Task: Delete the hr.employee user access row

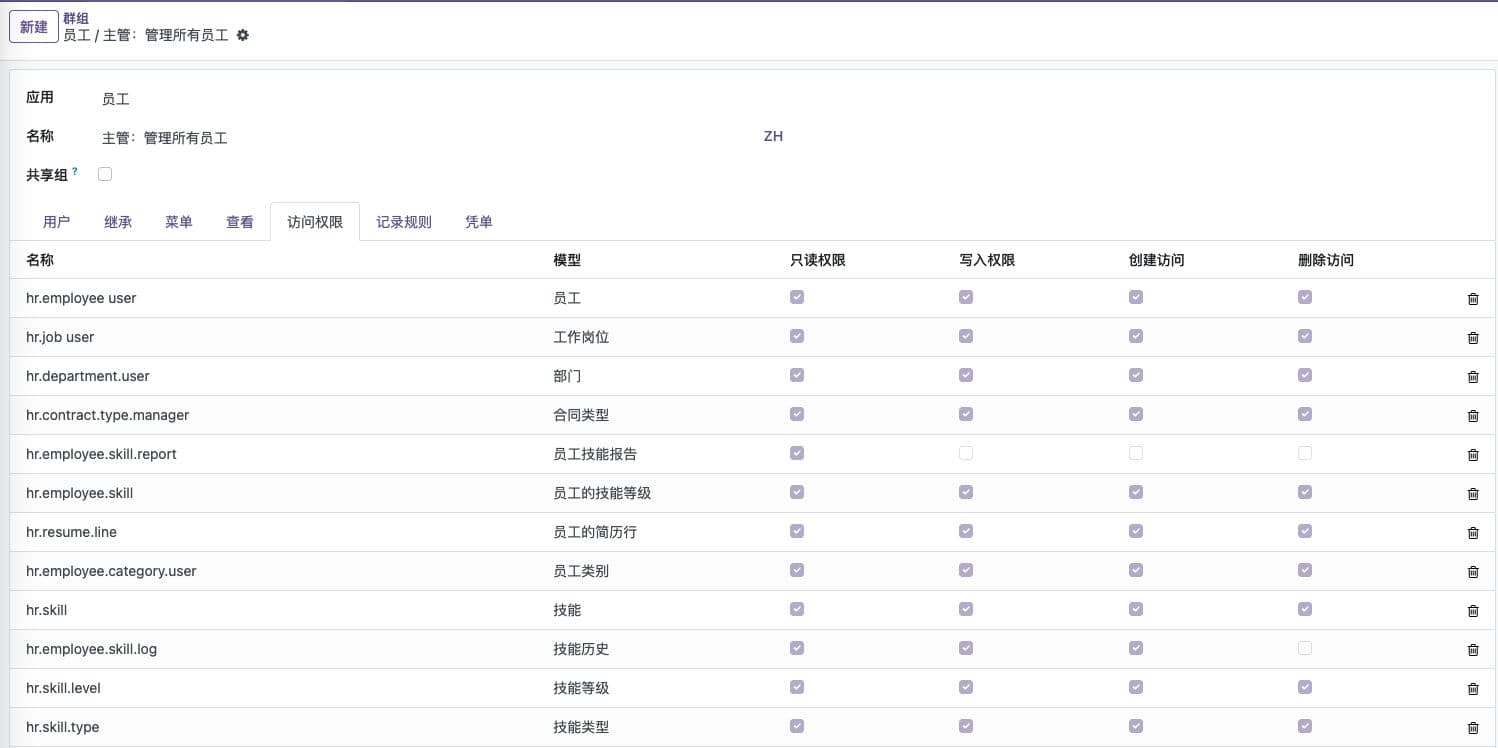Action: (1472, 299)
